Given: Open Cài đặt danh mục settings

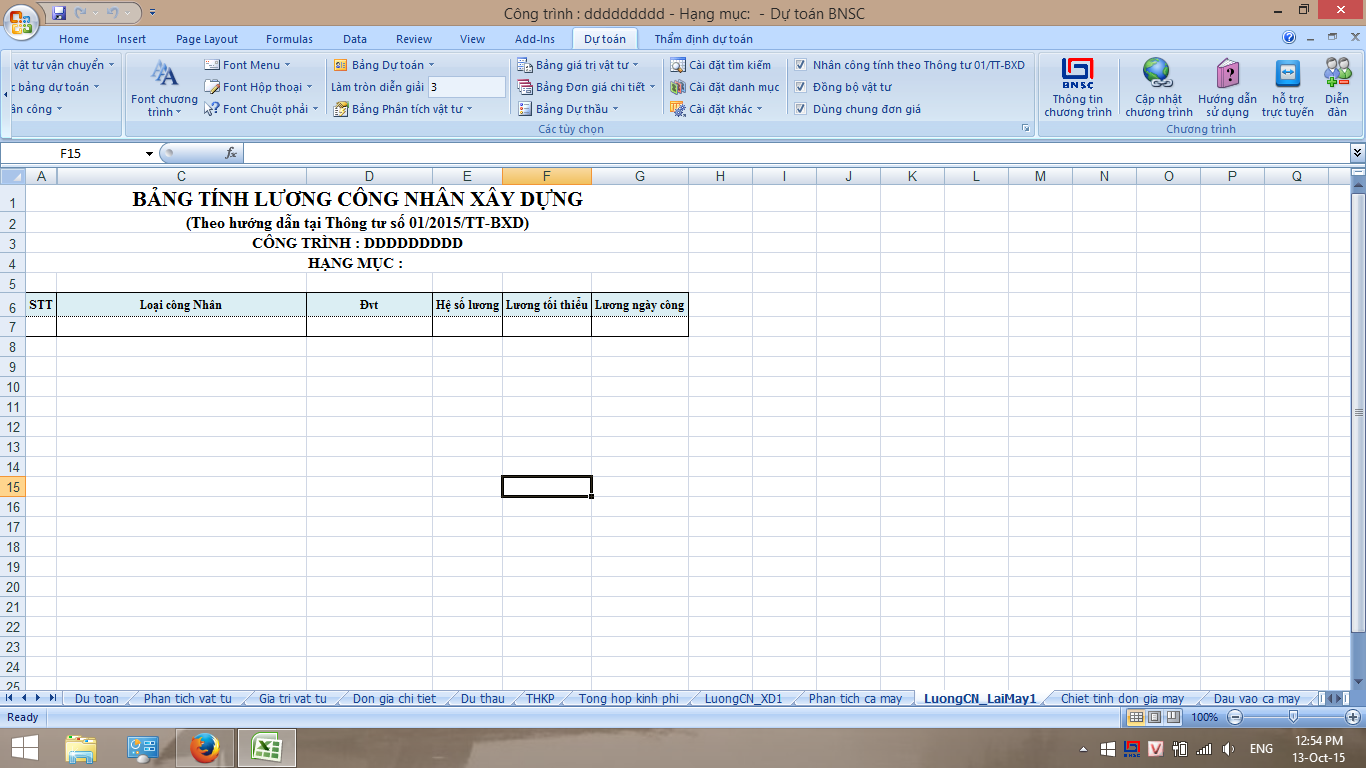Looking at the screenshot, I should coord(724,87).
